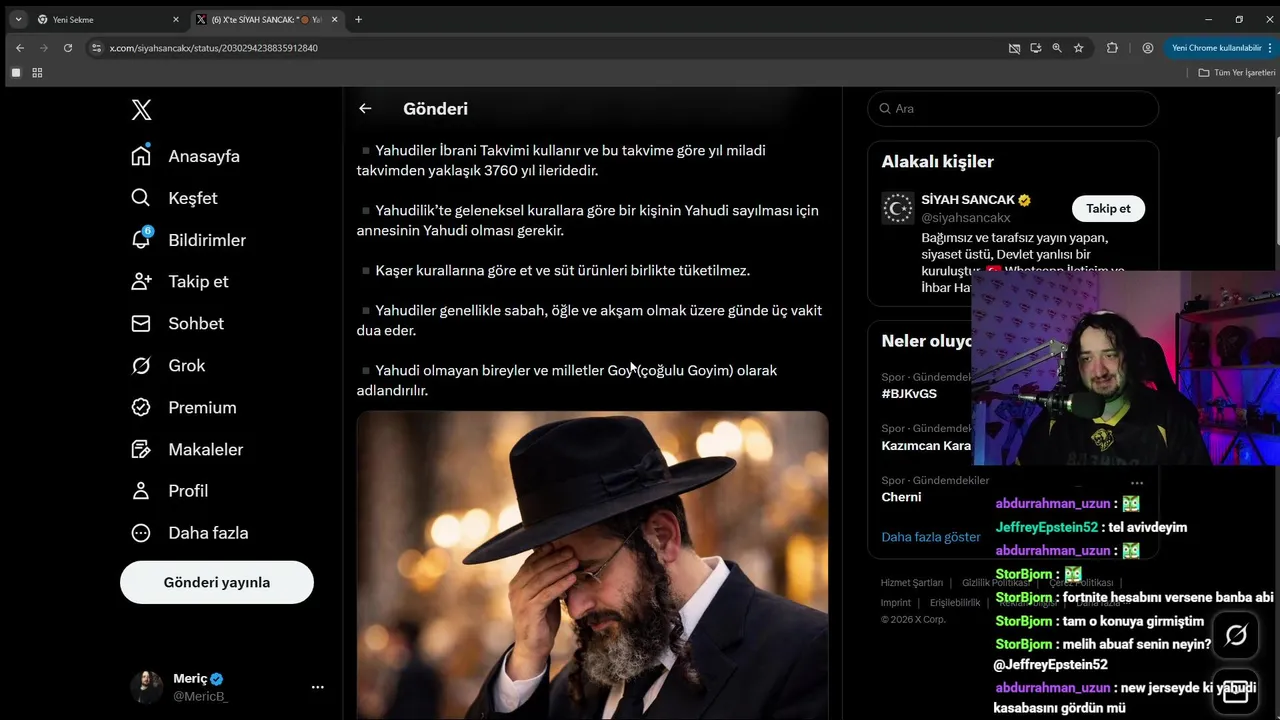
Task: Bookmark this page with star icon
Action: [x=1079, y=48]
